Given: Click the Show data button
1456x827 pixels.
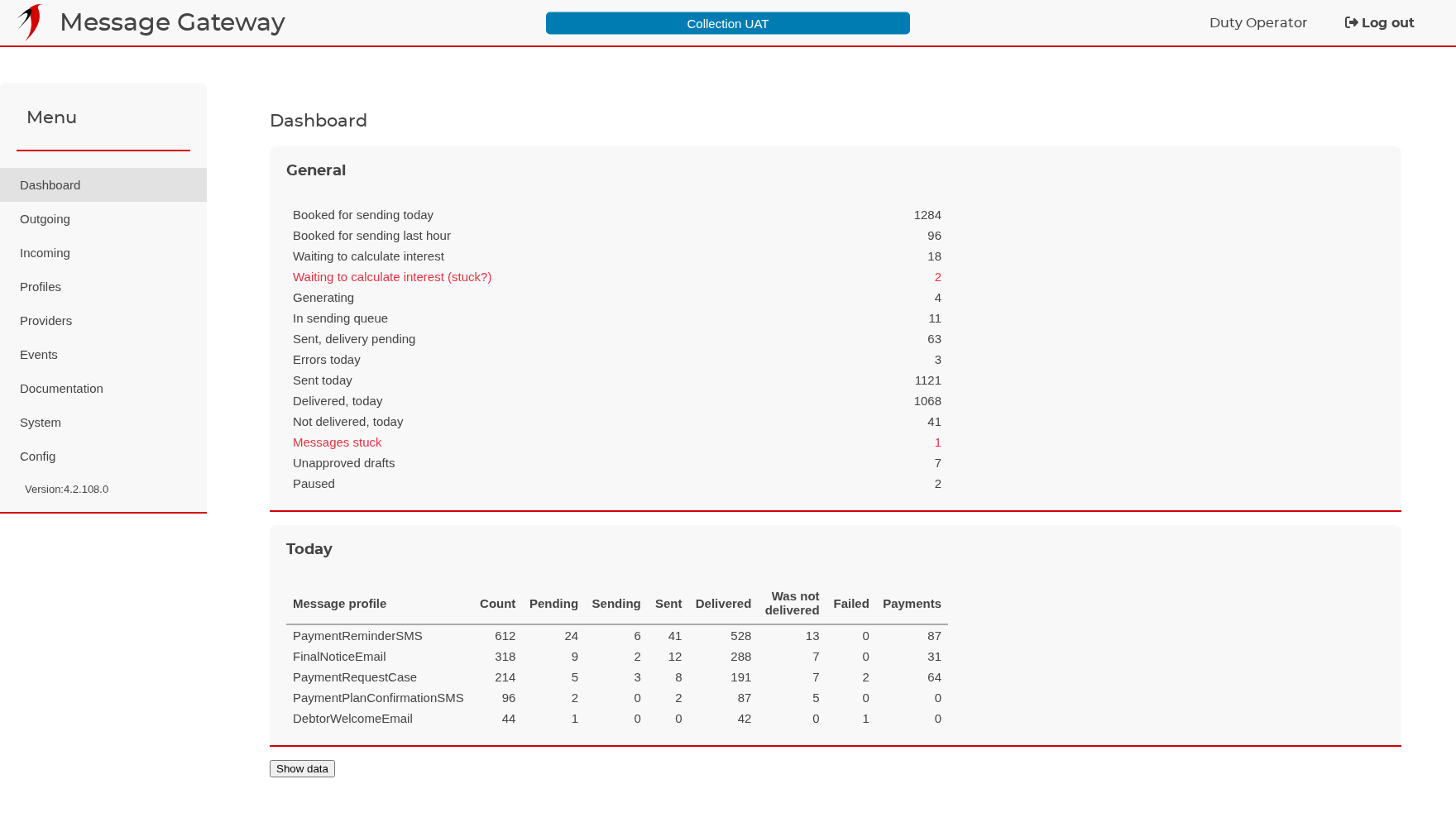Looking at the screenshot, I should coord(302,769).
